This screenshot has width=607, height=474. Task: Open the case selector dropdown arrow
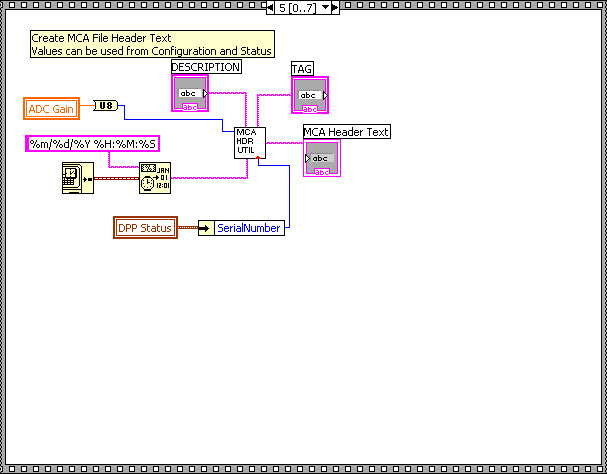[x=324, y=8]
